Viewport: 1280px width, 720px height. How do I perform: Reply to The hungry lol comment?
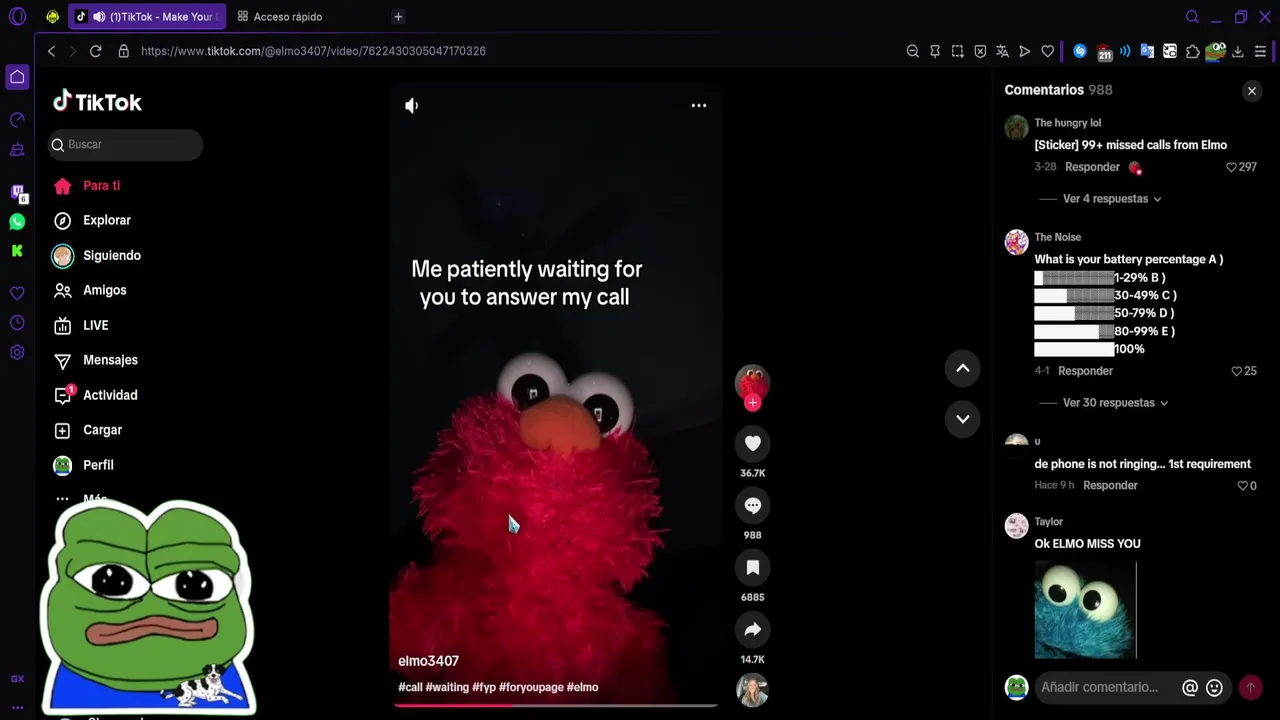(x=1092, y=167)
